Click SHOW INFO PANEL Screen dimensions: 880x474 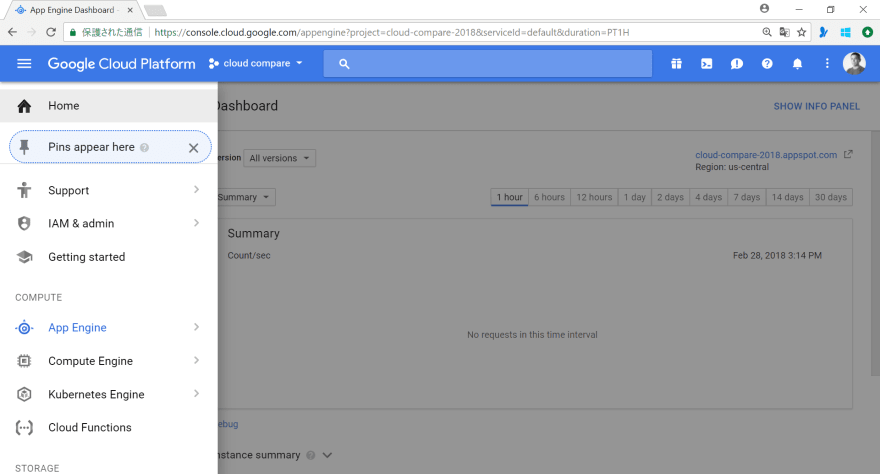[x=817, y=106]
